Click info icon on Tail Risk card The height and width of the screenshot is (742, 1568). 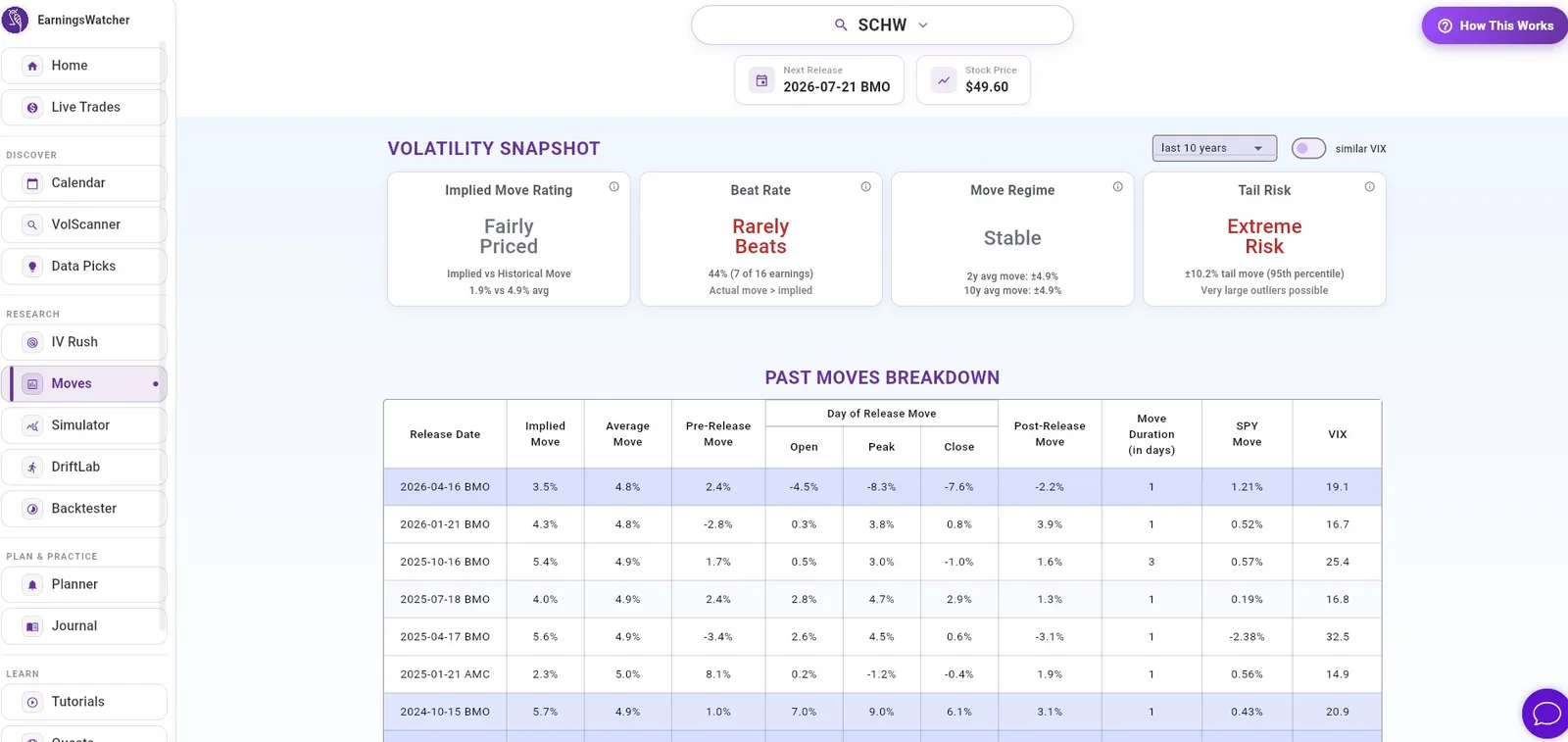click(1369, 186)
